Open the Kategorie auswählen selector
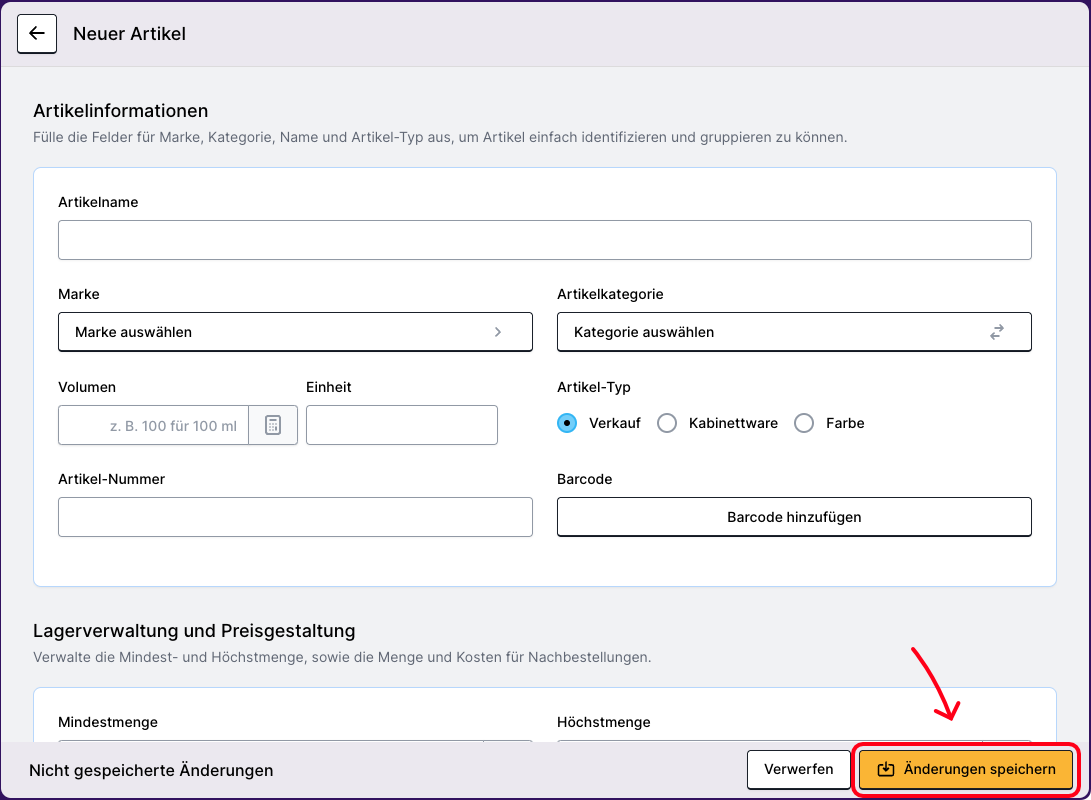Image resolution: width=1091 pixels, height=800 pixels. tap(794, 332)
